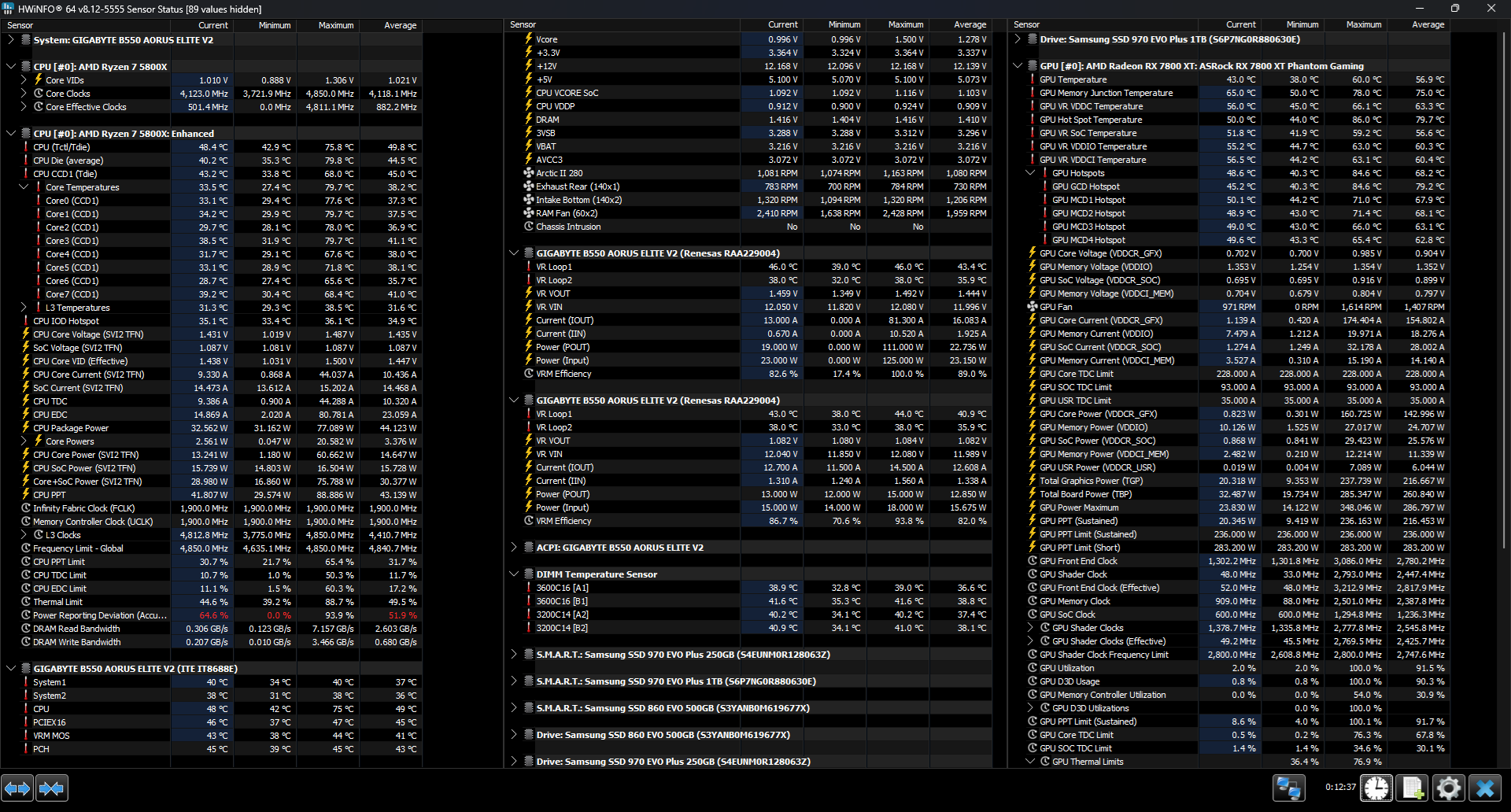This screenshot has height=812, width=1511.
Task: Expand the Core Effective Clocks row
Action: coord(24,107)
